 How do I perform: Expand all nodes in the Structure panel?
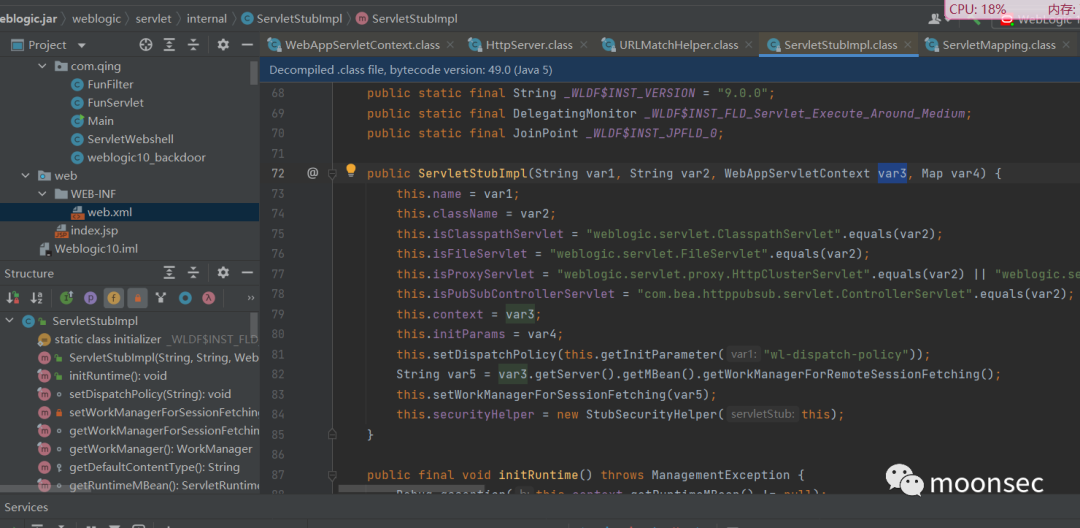pos(169,273)
